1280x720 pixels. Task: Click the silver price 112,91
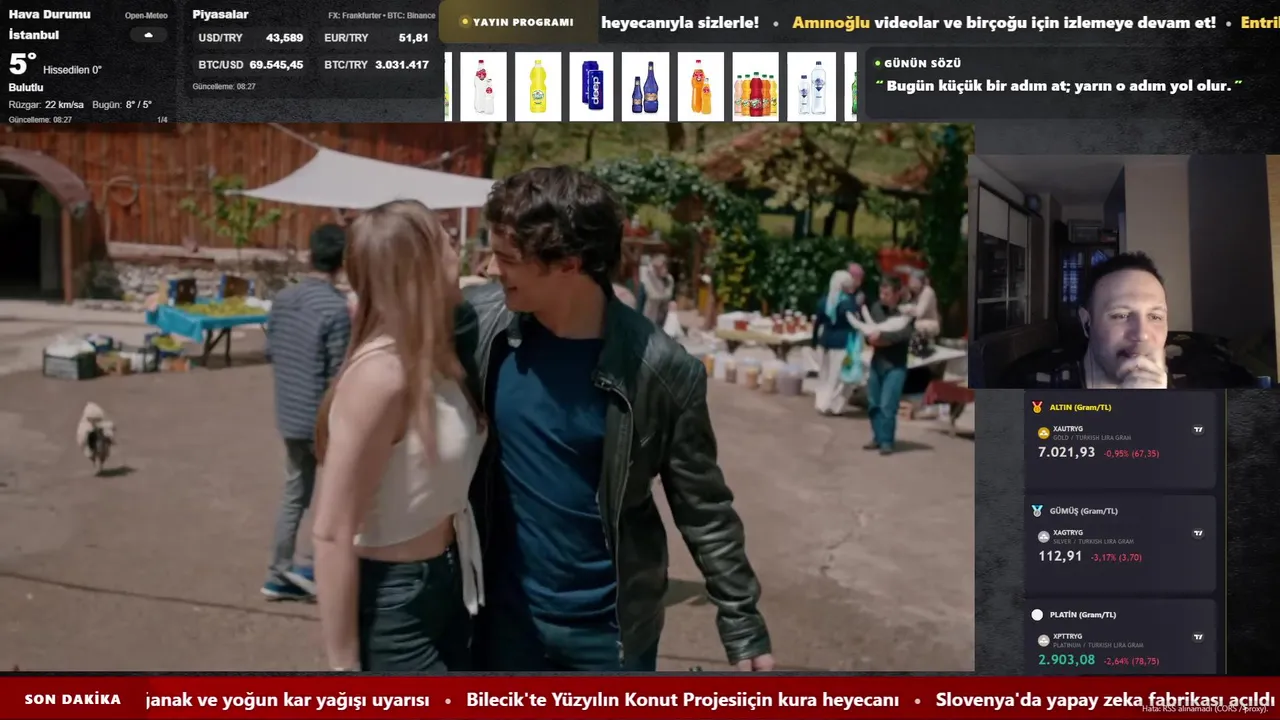1060,557
